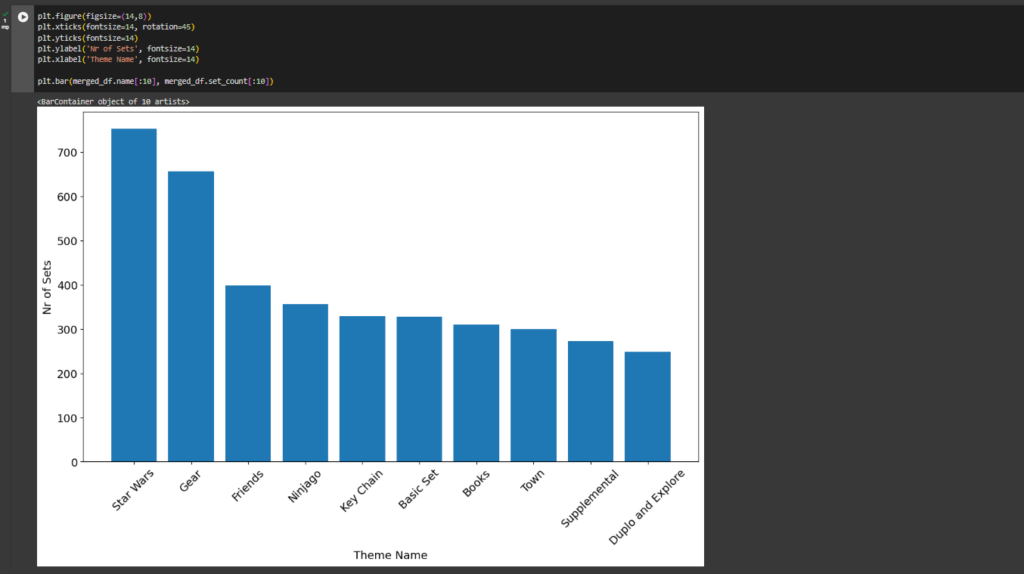Select the Friends bar
Image resolution: width=1024 pixels, height=574 pixels.
[247, 373]
